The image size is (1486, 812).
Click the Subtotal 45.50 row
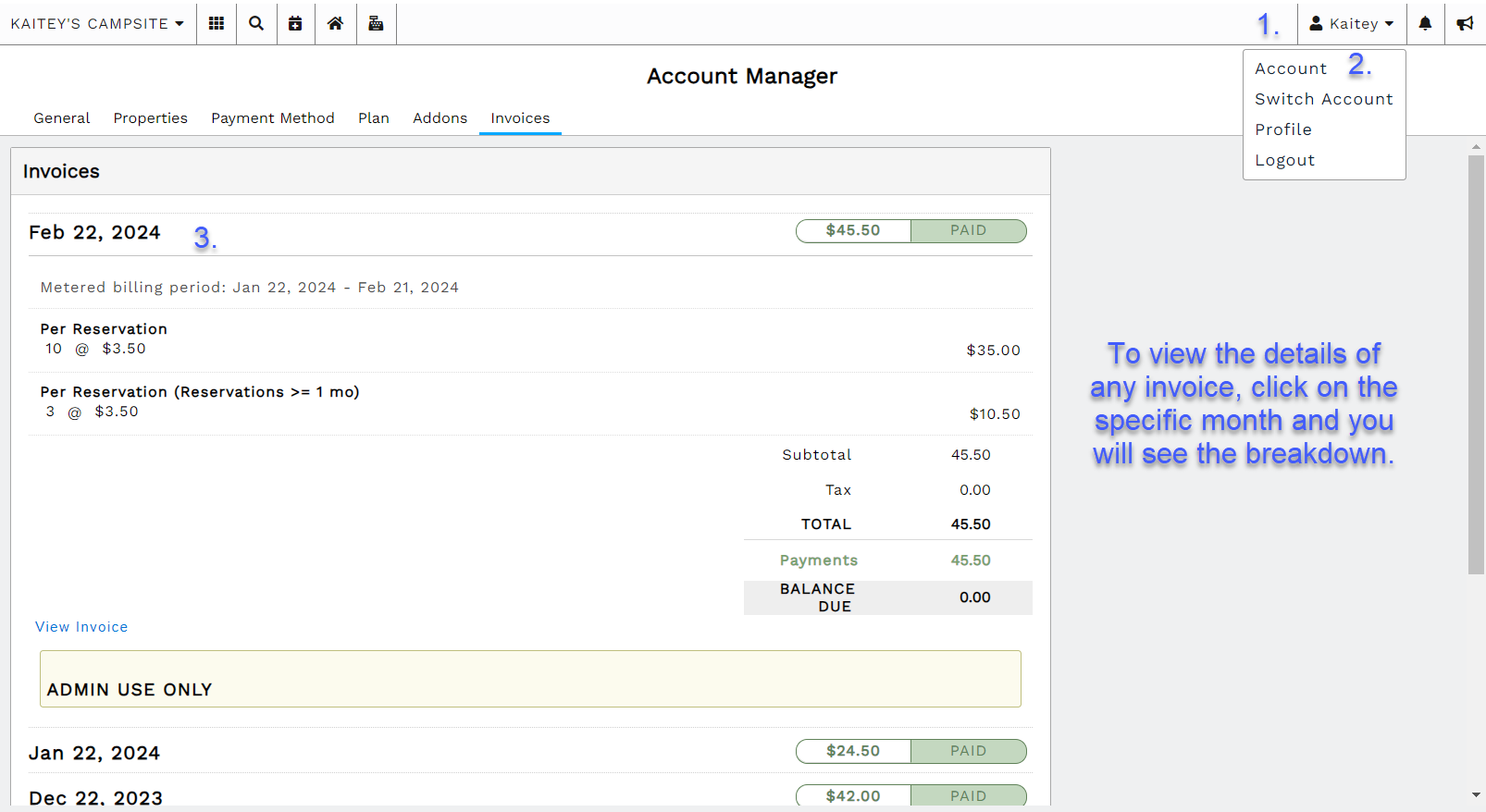[x=888, y=455]
